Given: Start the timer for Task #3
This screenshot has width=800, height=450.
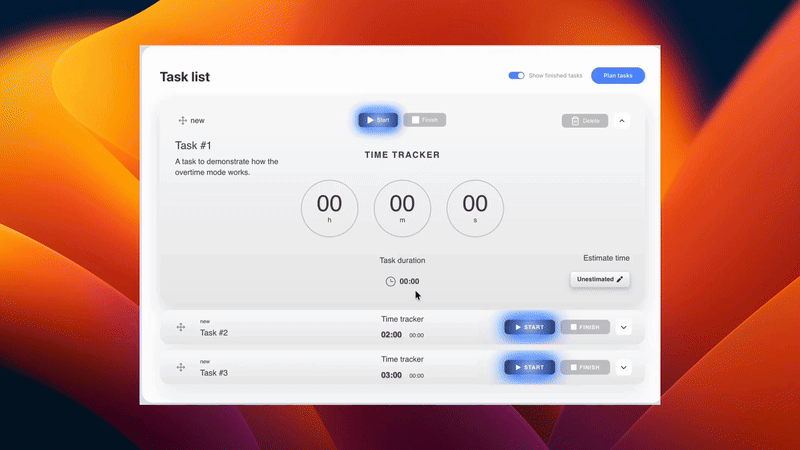Looking at the screenshot, I should [x=529, y=368].
